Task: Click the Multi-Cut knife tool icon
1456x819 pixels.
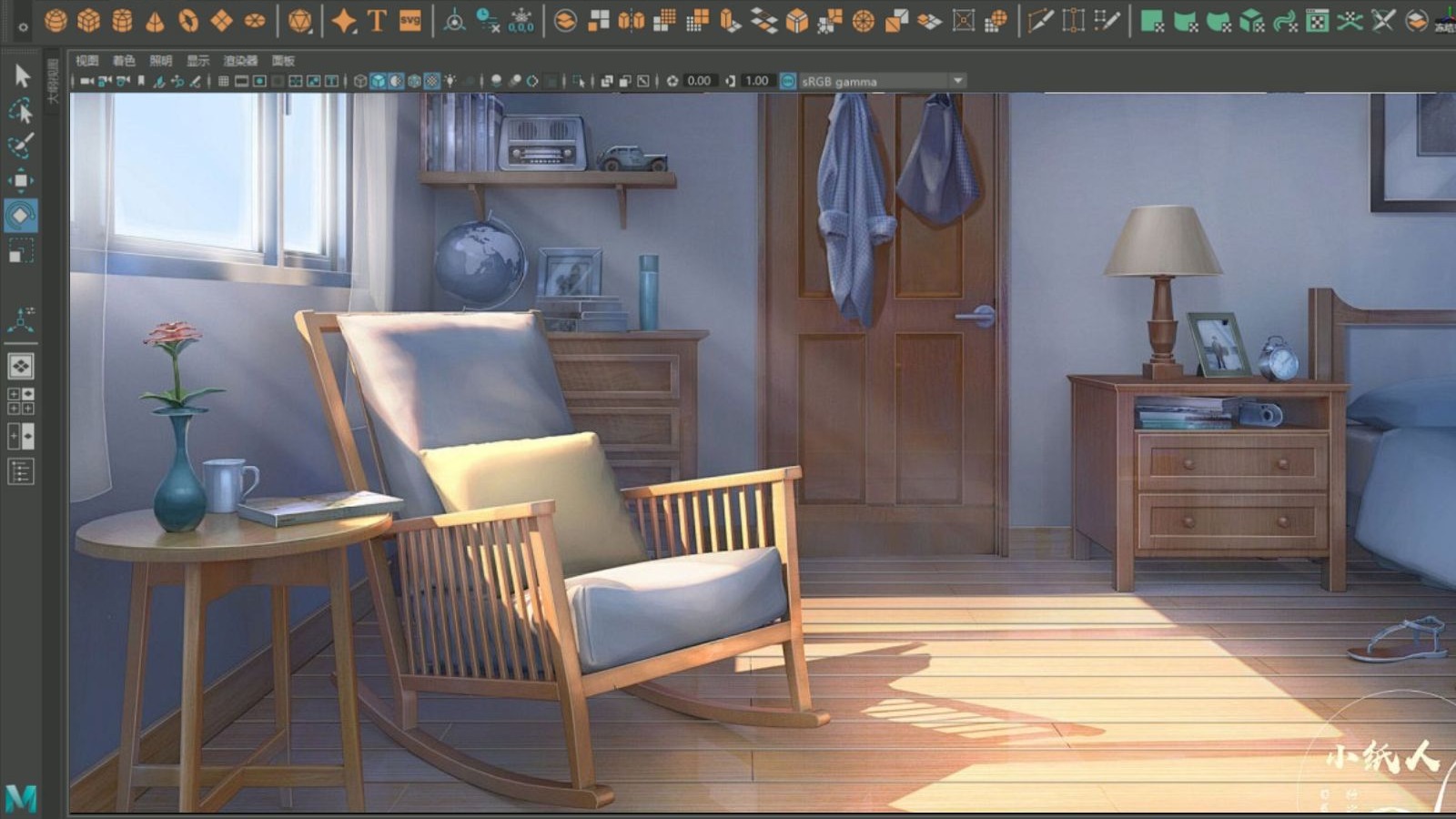Action: pyautogui.click(x=1040, y=20)
